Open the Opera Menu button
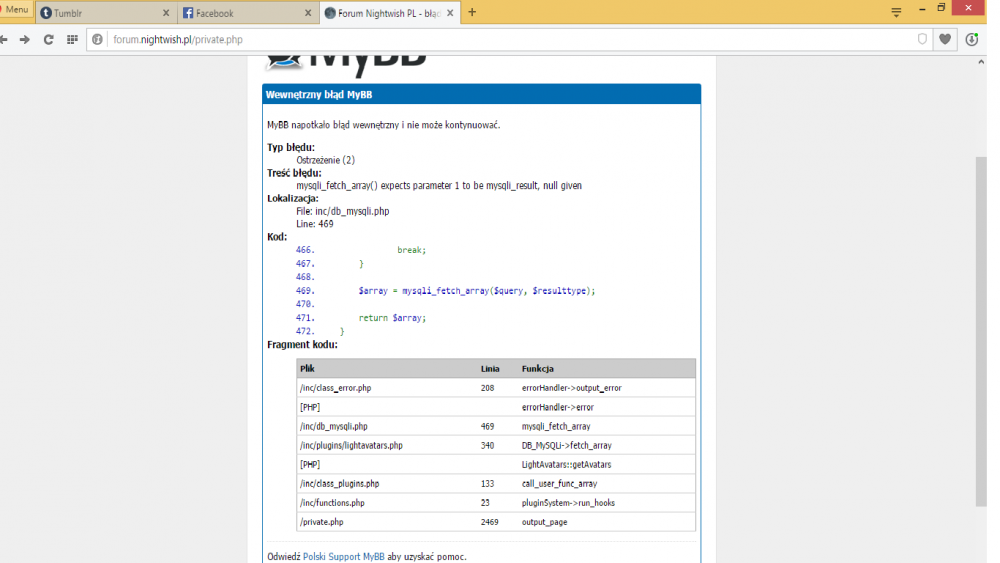Screen dimensions: 1000x563 [x=15, y=10]
